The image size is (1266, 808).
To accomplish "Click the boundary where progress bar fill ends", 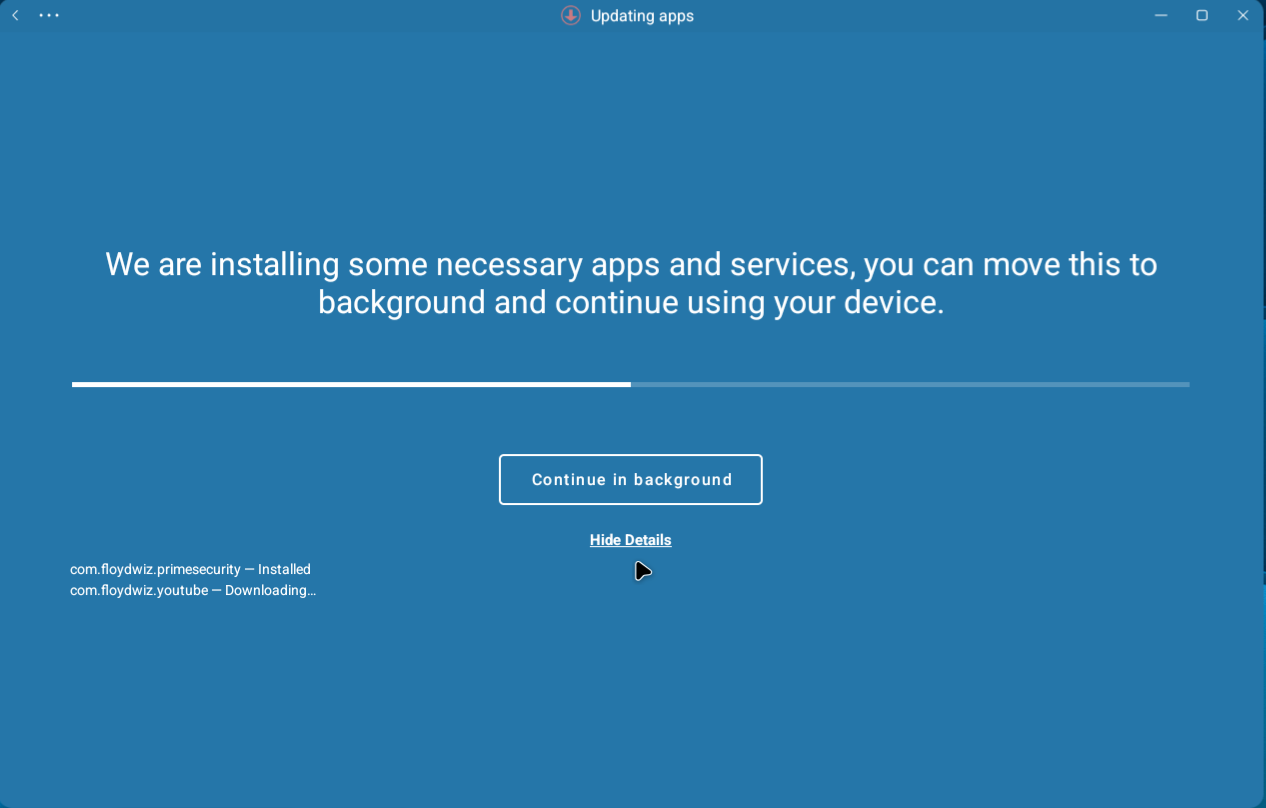I will pyautogui.click(x=631, y=384).
